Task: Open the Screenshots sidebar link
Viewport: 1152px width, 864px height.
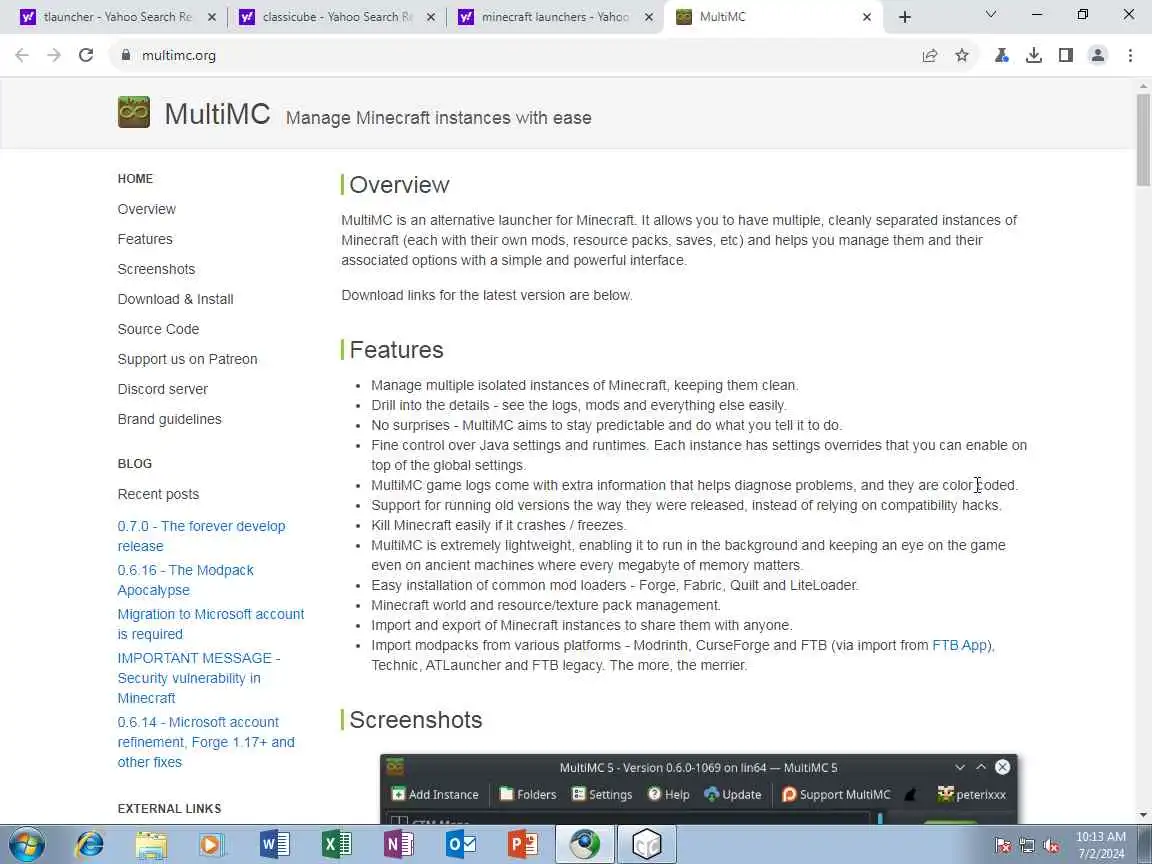Action: pyautogui.click(x=156, y=270)
